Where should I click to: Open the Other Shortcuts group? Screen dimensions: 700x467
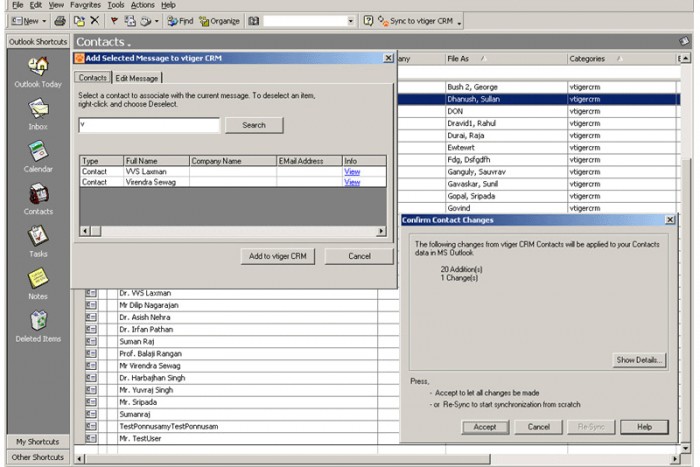(x=38, y=457)
